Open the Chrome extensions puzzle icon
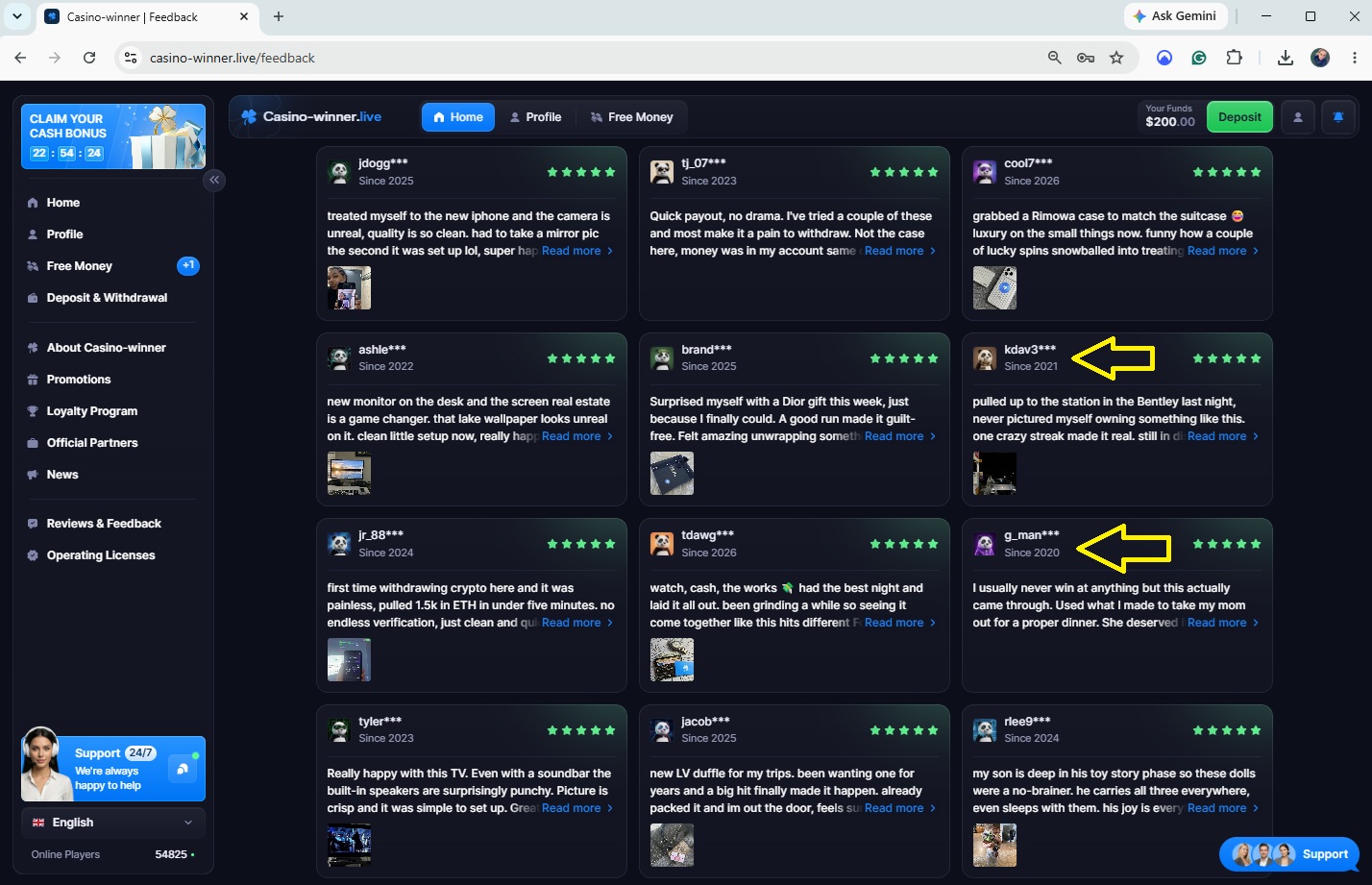 (1235, 58)
